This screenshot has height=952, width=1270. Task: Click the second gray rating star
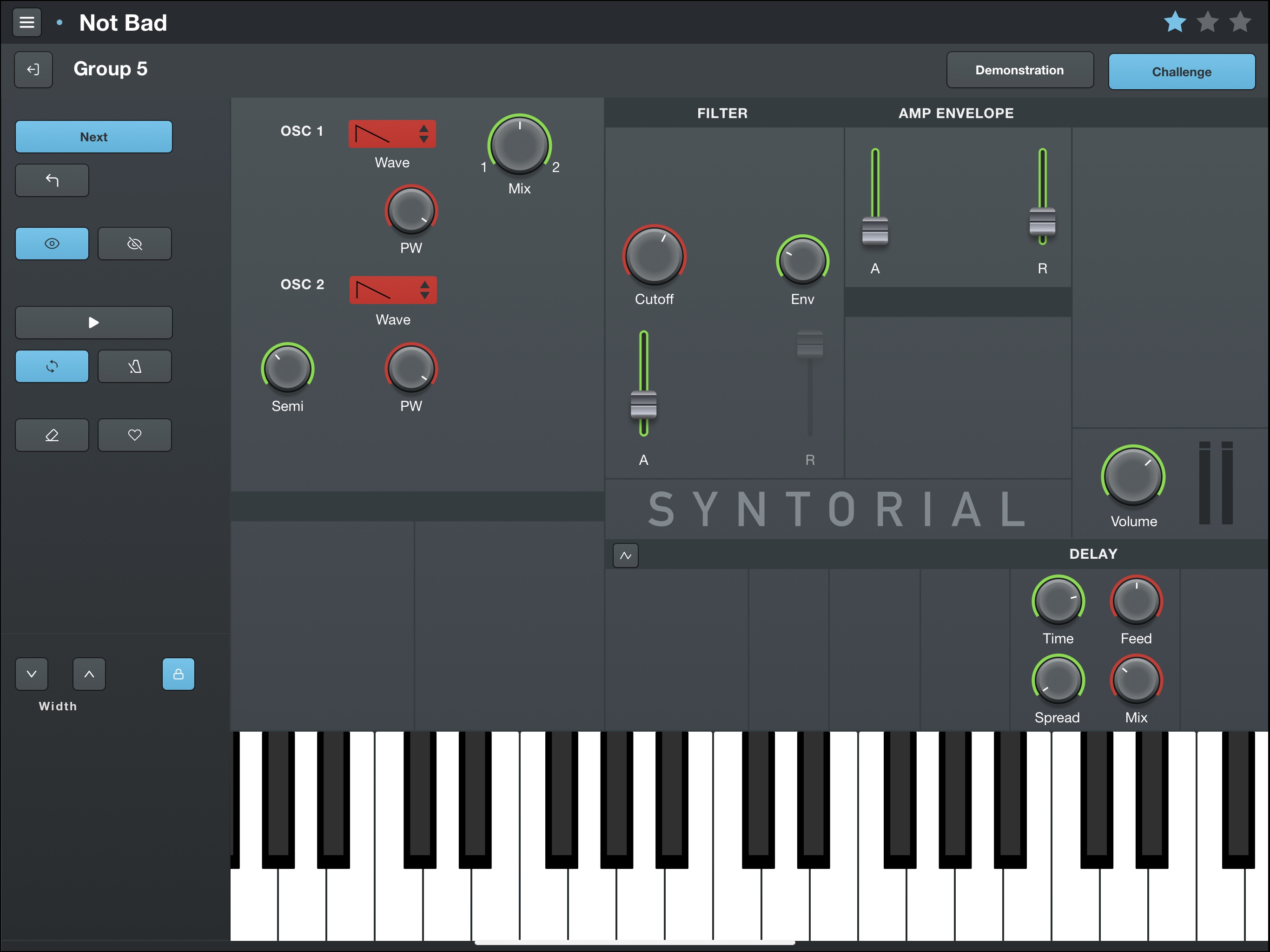(x=1208, y=22)
